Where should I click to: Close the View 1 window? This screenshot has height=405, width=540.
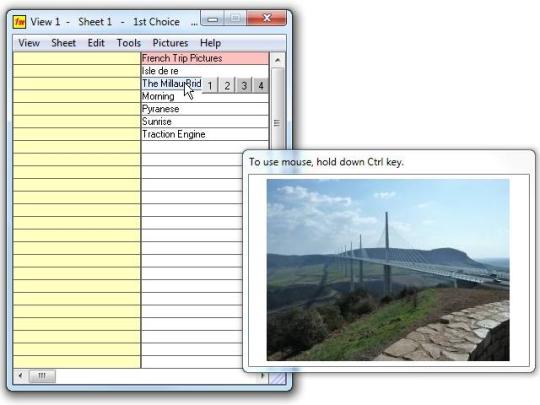pyautogui.click(x=267, y=18)
